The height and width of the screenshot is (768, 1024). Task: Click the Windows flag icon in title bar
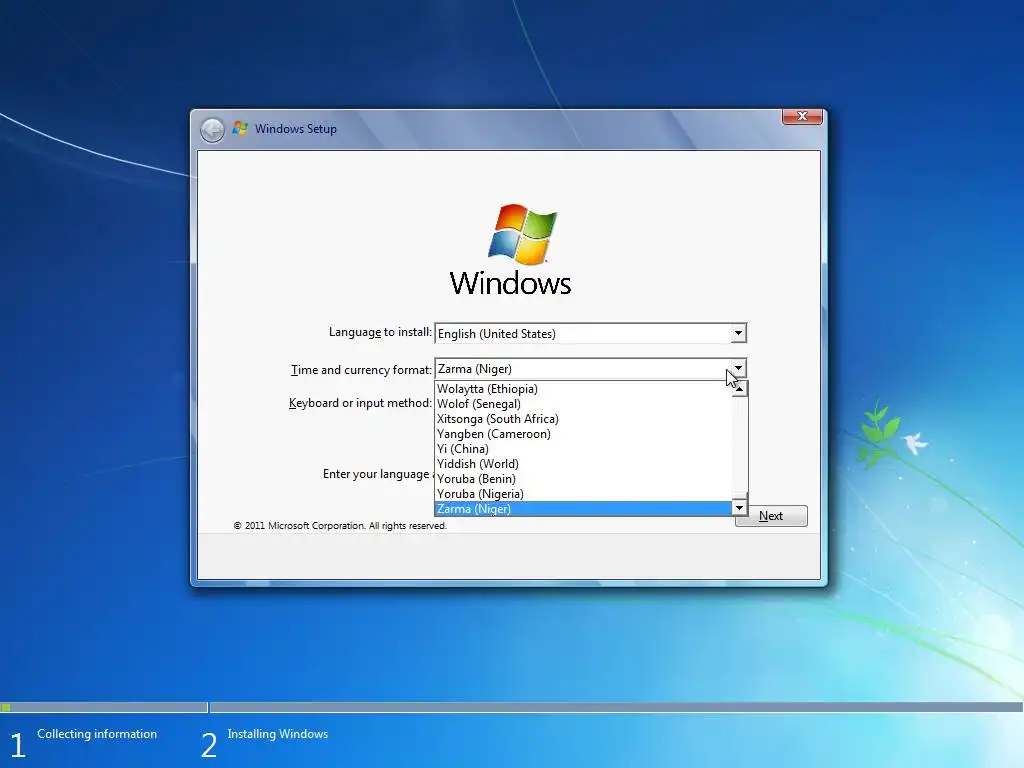240,129
